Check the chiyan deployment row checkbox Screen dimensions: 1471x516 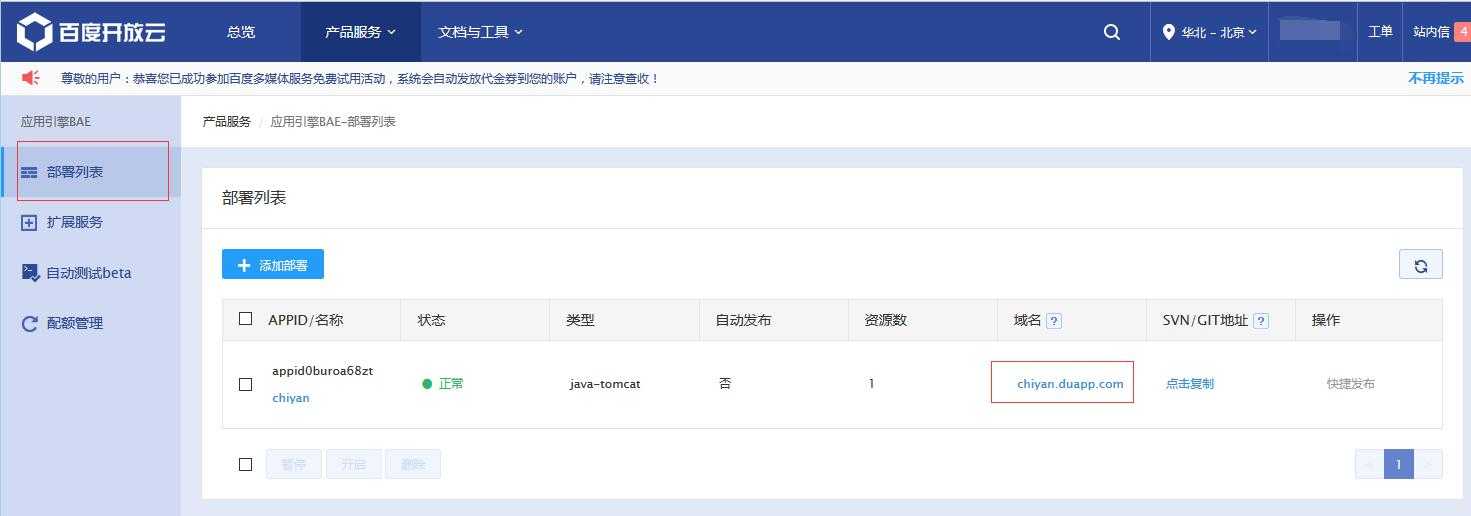pyautogui.click(x=246, y=385)
